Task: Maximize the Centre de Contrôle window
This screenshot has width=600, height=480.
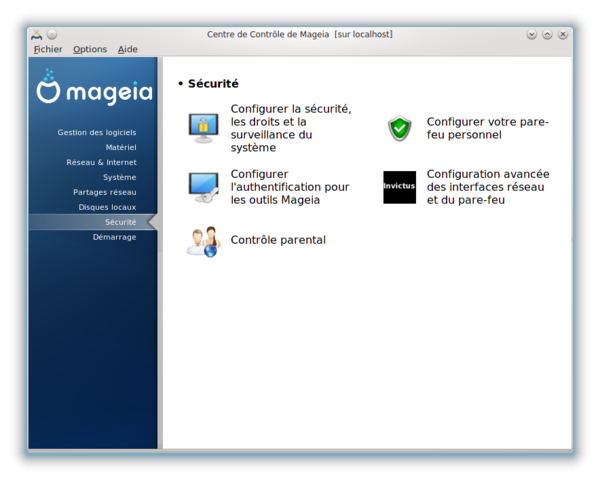Action: click(x=547, y=35)
